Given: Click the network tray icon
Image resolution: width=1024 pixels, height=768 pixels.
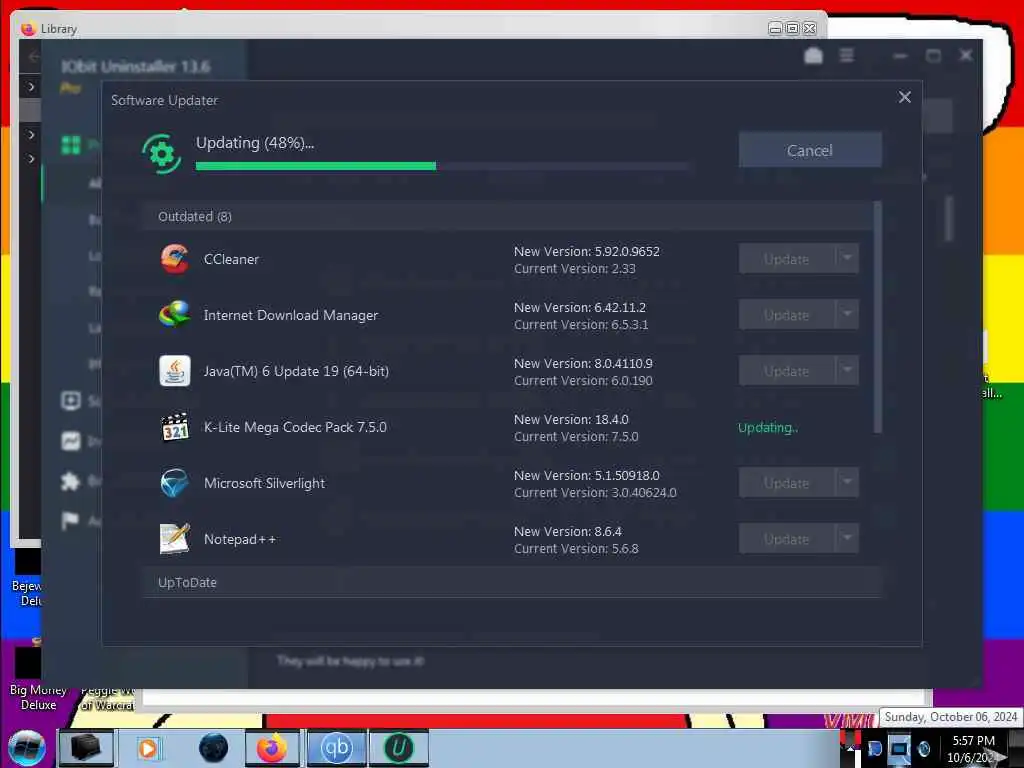Looking at the screenshot, I should click(899, 748).
